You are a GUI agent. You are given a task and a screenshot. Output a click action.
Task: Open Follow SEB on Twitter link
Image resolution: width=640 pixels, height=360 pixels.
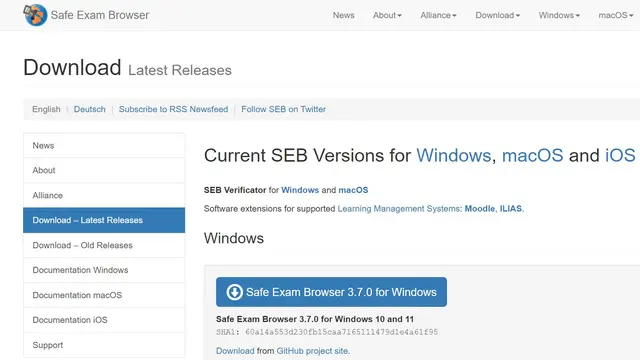[283, 109]
